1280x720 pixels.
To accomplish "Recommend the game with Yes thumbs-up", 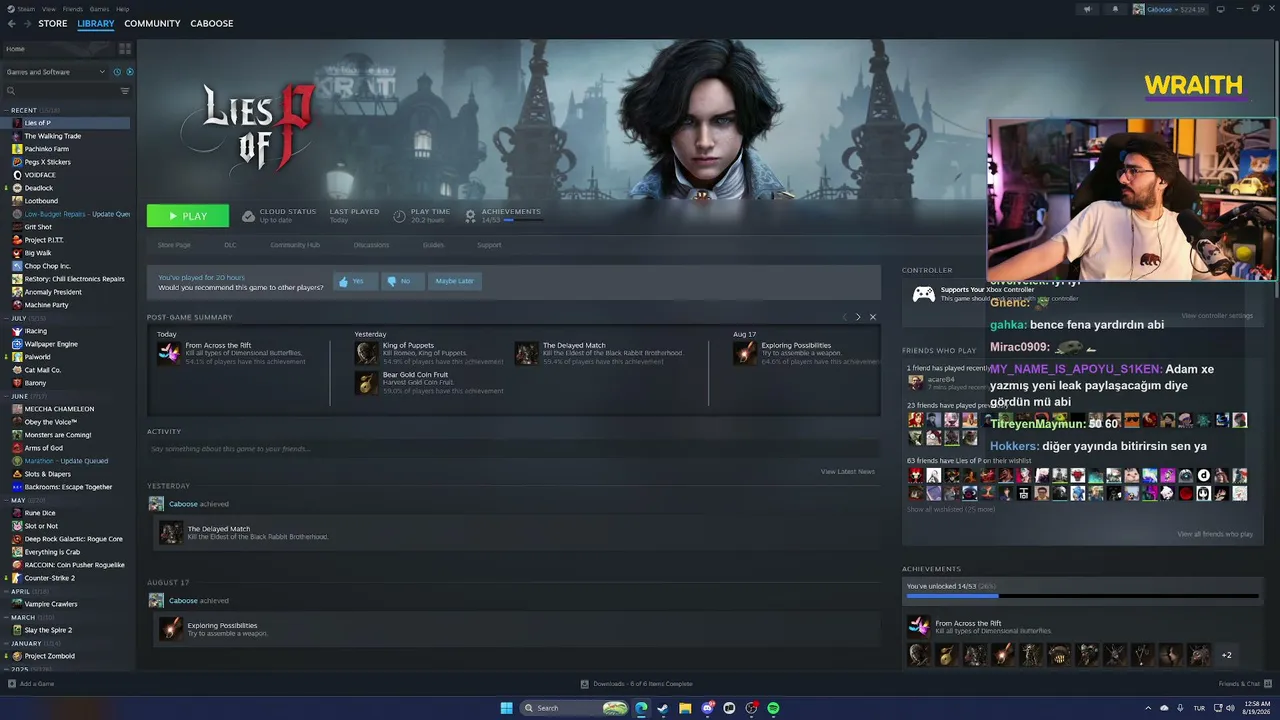I will coord(355,281).
